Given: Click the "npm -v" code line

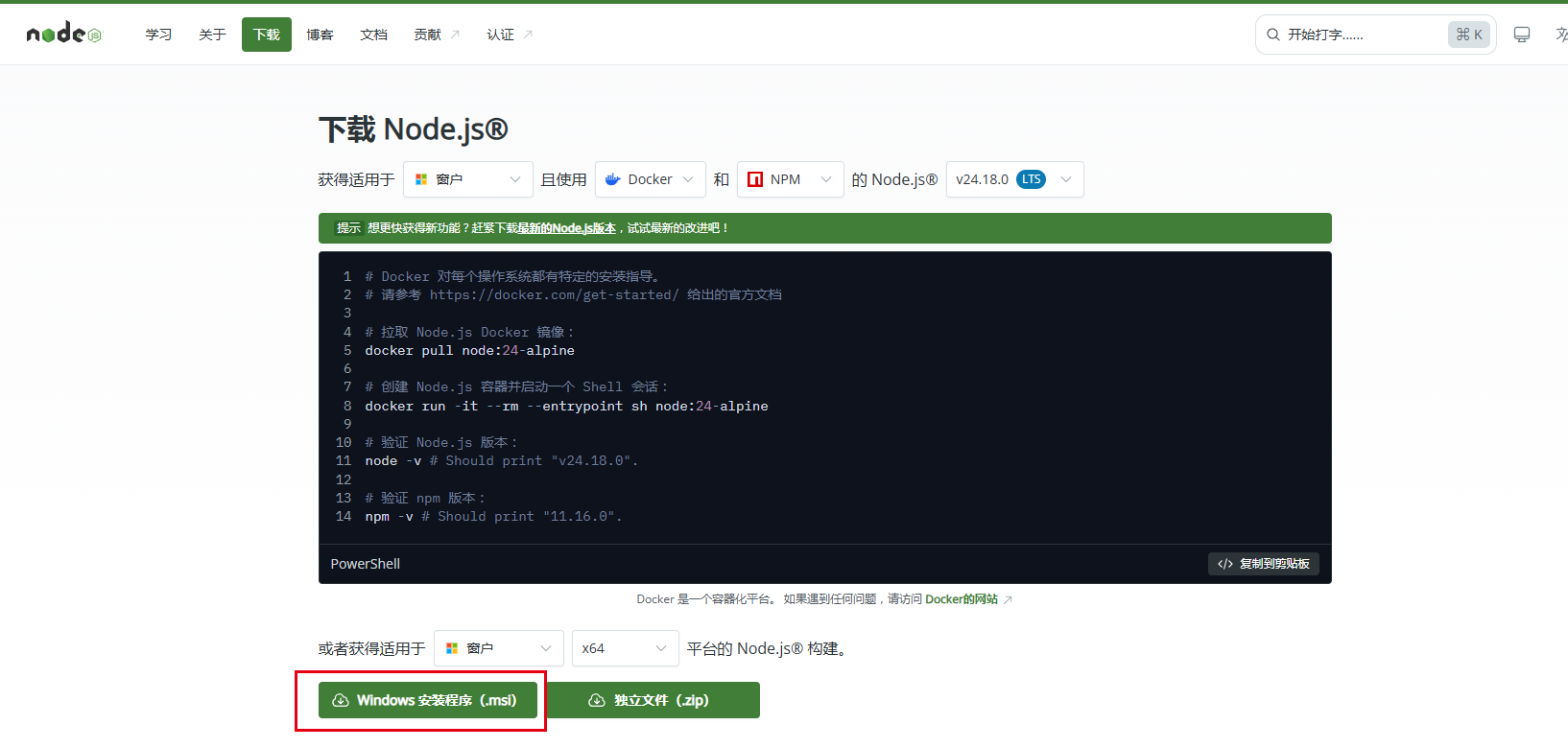Looking at the screenshot, I should 493,517.
